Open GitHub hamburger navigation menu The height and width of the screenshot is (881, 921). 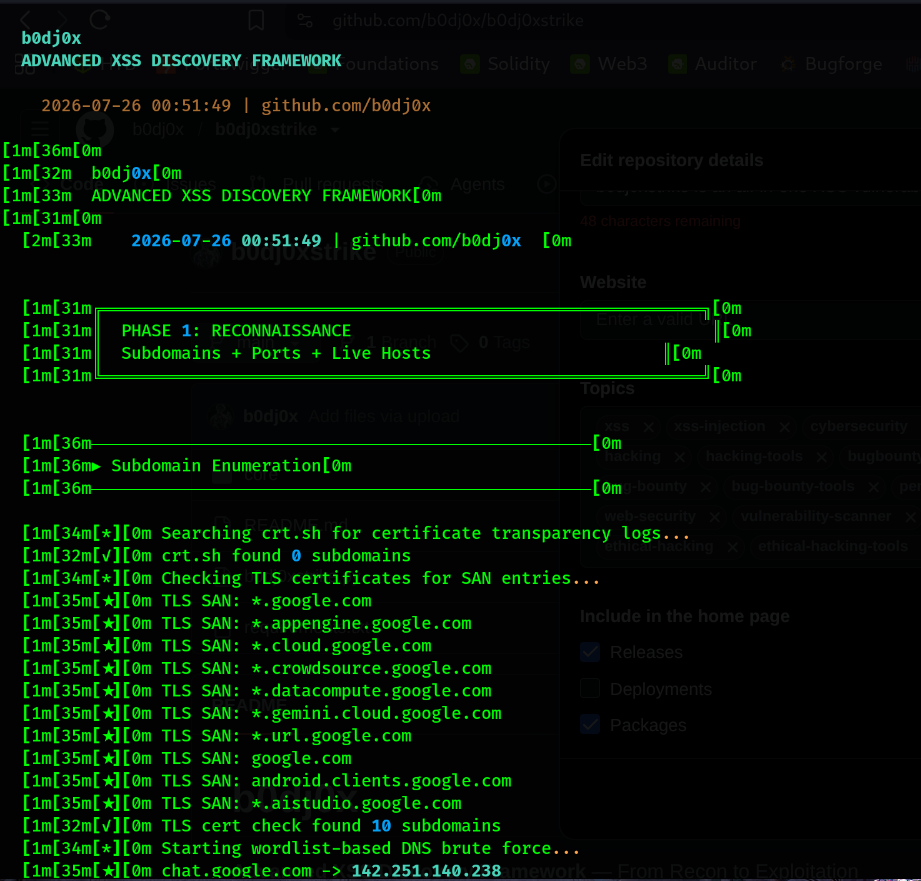[x=40, y=128]
